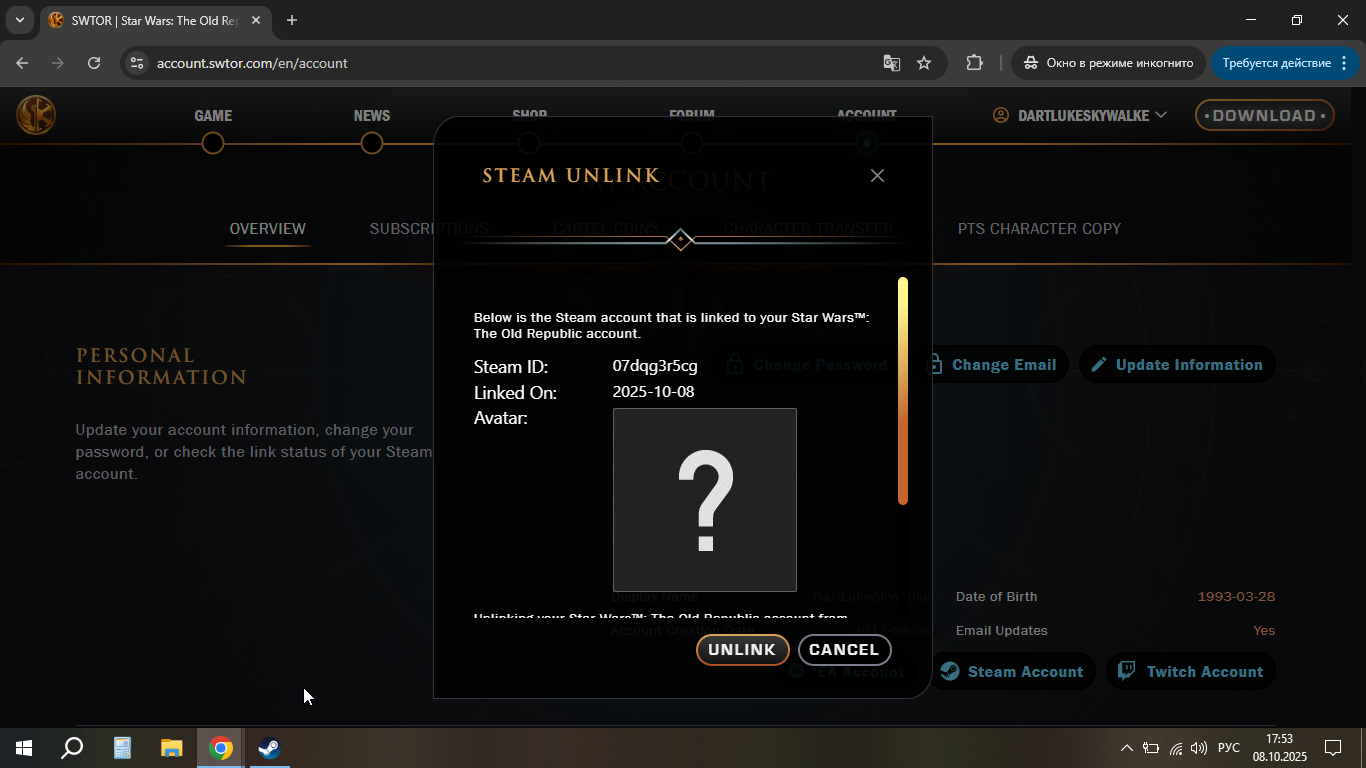Viewport: 1366px width, 768px height.
Task: Click the Update Information button
Action: pyautogui.click(x=1177, y=365)
